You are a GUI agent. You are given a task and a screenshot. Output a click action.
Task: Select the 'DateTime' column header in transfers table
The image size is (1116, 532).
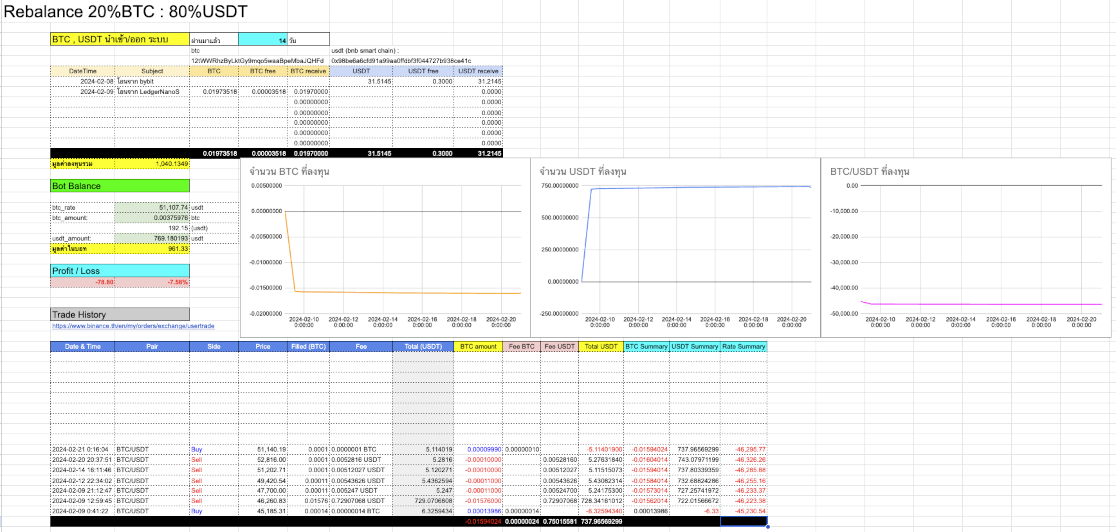coord(83,71)
